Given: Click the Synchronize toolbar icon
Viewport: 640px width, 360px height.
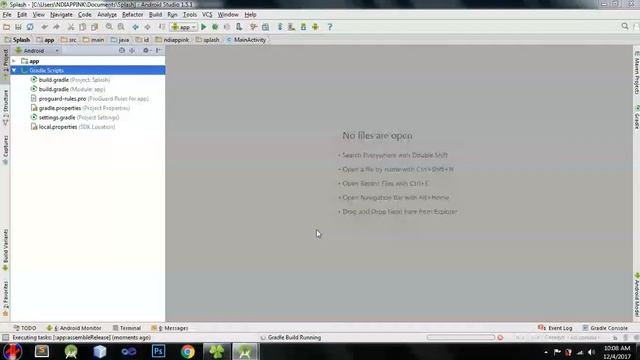Looking at the screenshot, I should tap(30, 27).
